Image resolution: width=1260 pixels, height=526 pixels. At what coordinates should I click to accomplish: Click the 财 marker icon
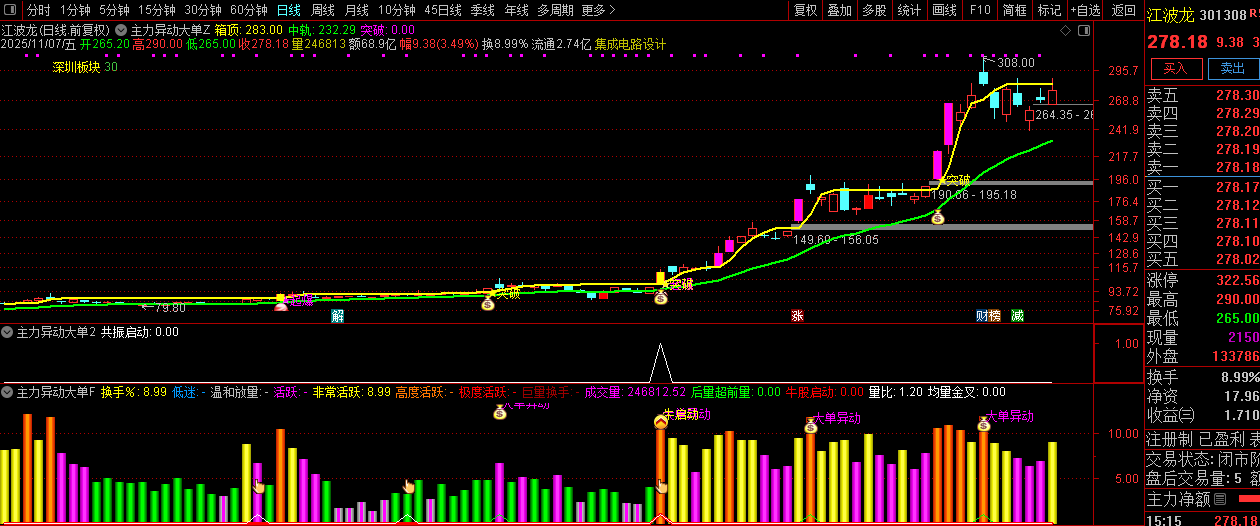[982, 316]
